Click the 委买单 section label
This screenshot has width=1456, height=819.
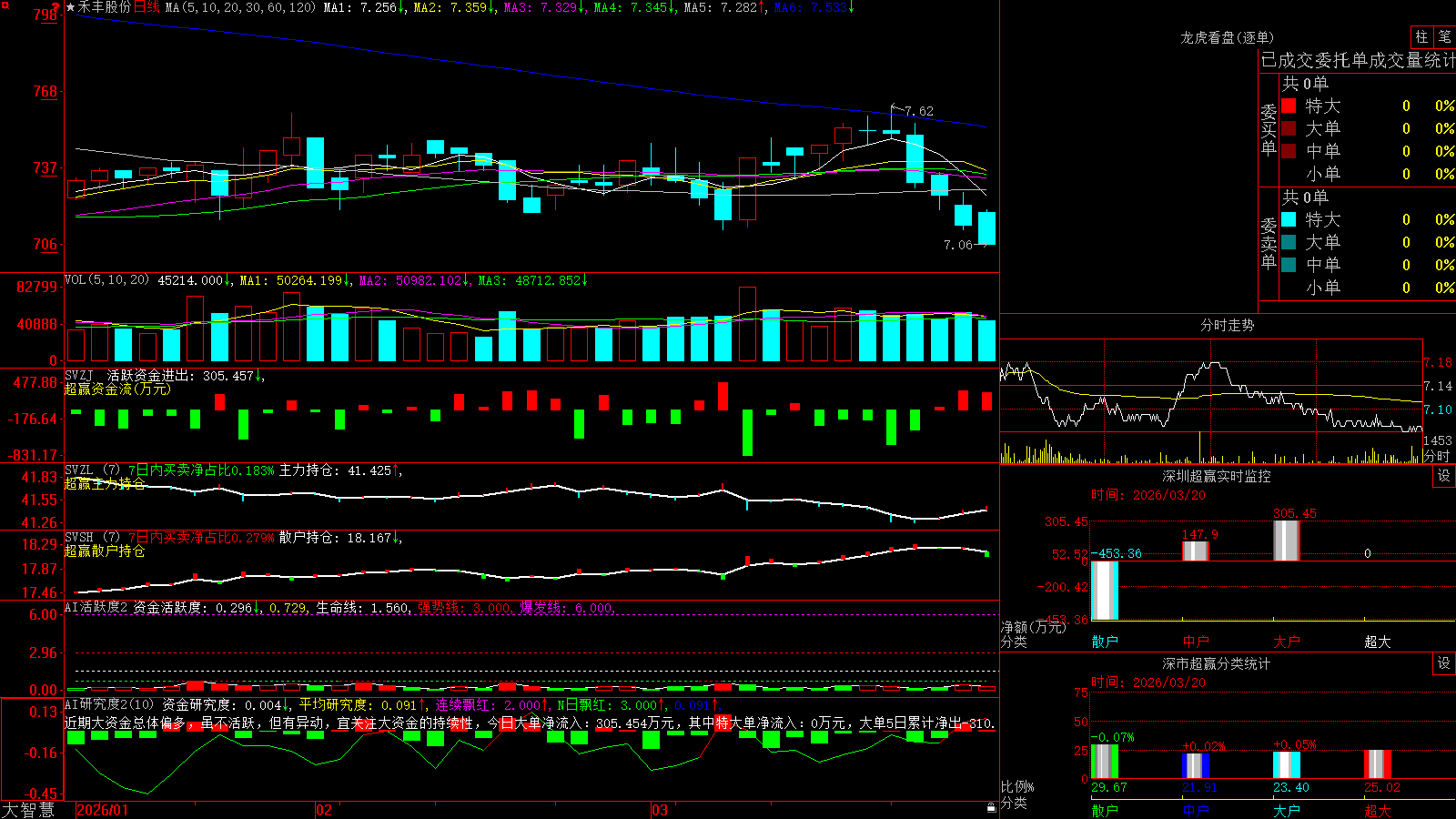tap(1269, 130)
